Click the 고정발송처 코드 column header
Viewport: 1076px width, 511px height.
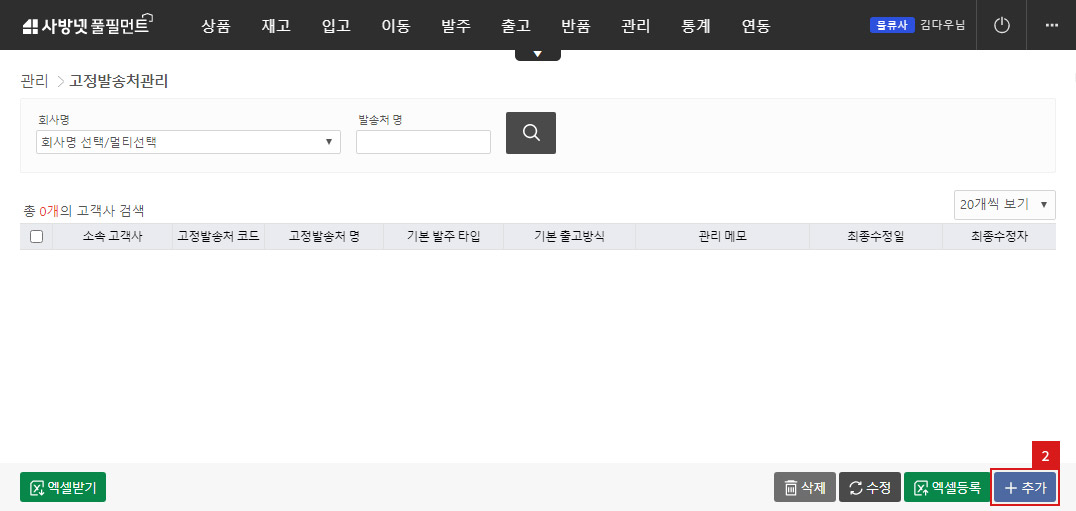point(218,237)
